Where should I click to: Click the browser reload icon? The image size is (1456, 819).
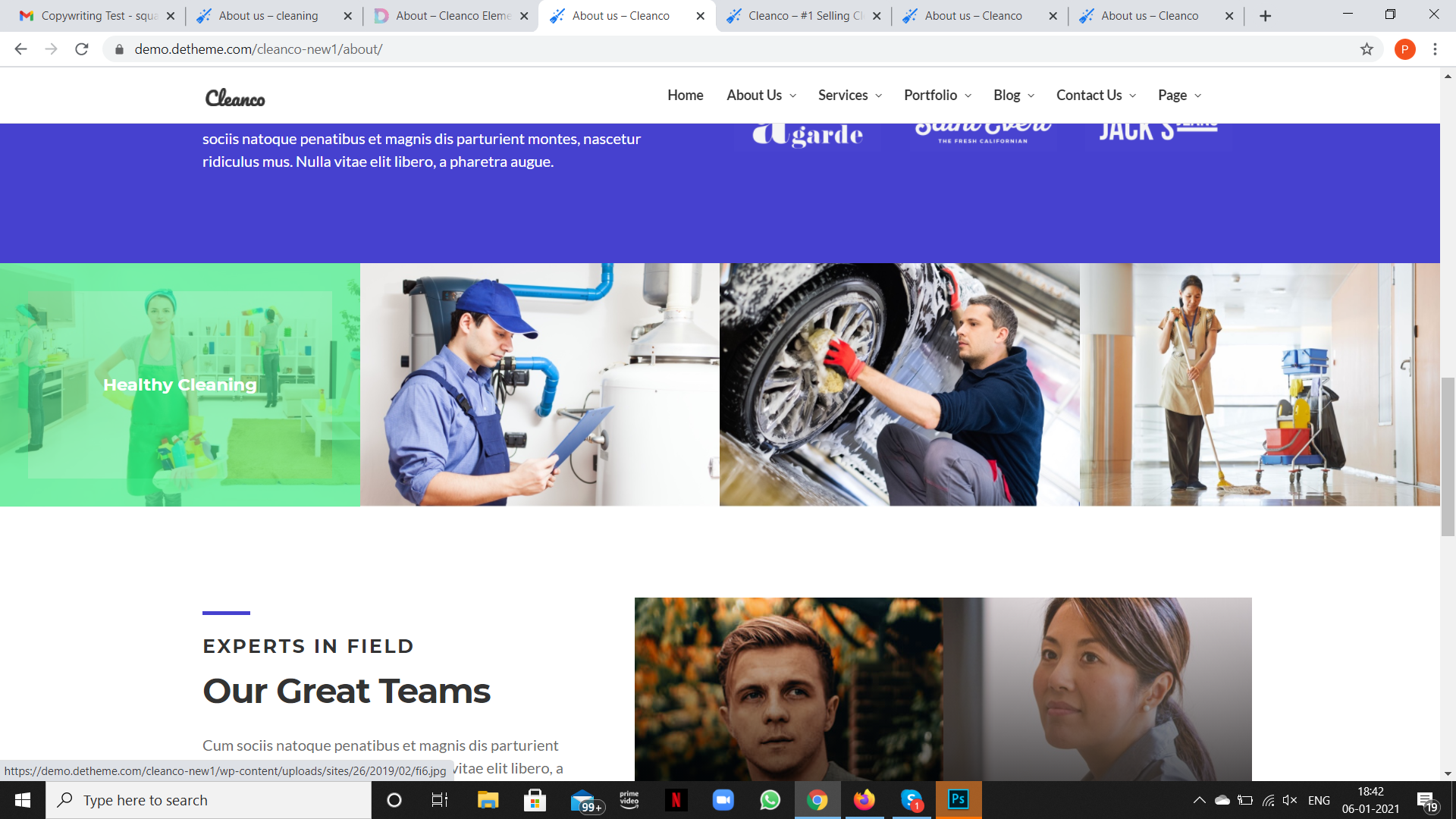click(82, 49)
